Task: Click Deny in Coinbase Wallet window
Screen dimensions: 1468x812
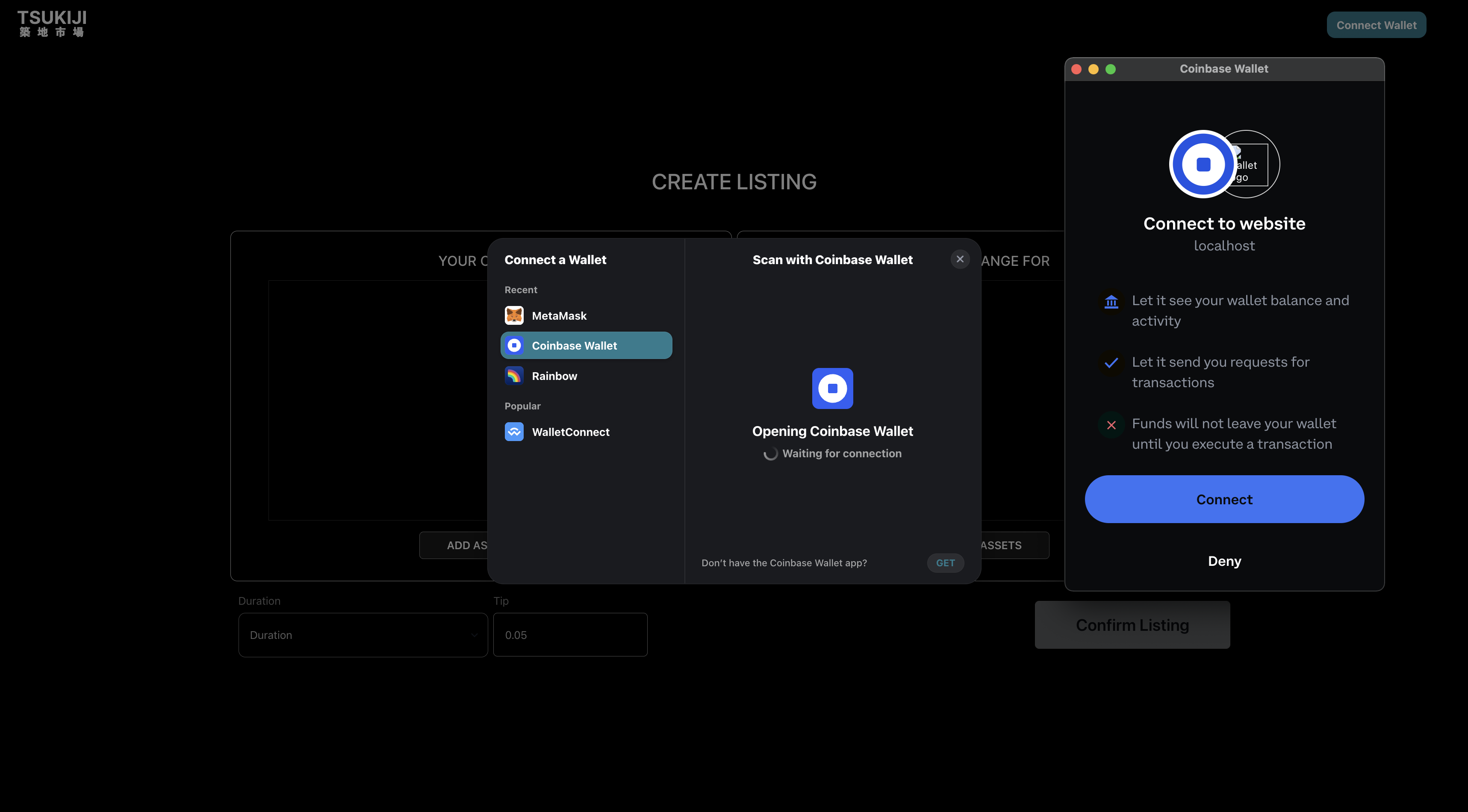Action: tap(1224, 561)
